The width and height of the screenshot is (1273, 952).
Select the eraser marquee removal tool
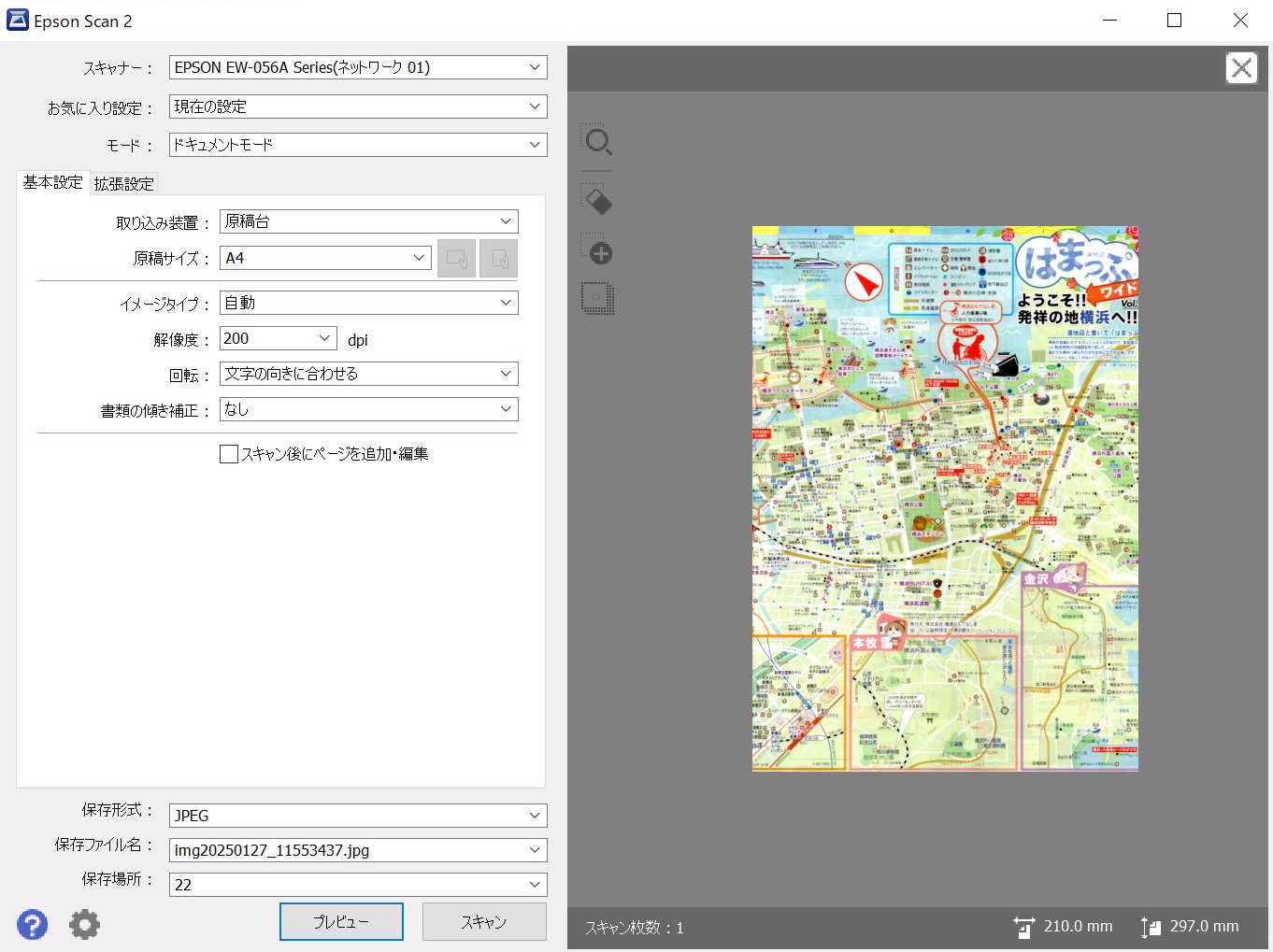597,200
